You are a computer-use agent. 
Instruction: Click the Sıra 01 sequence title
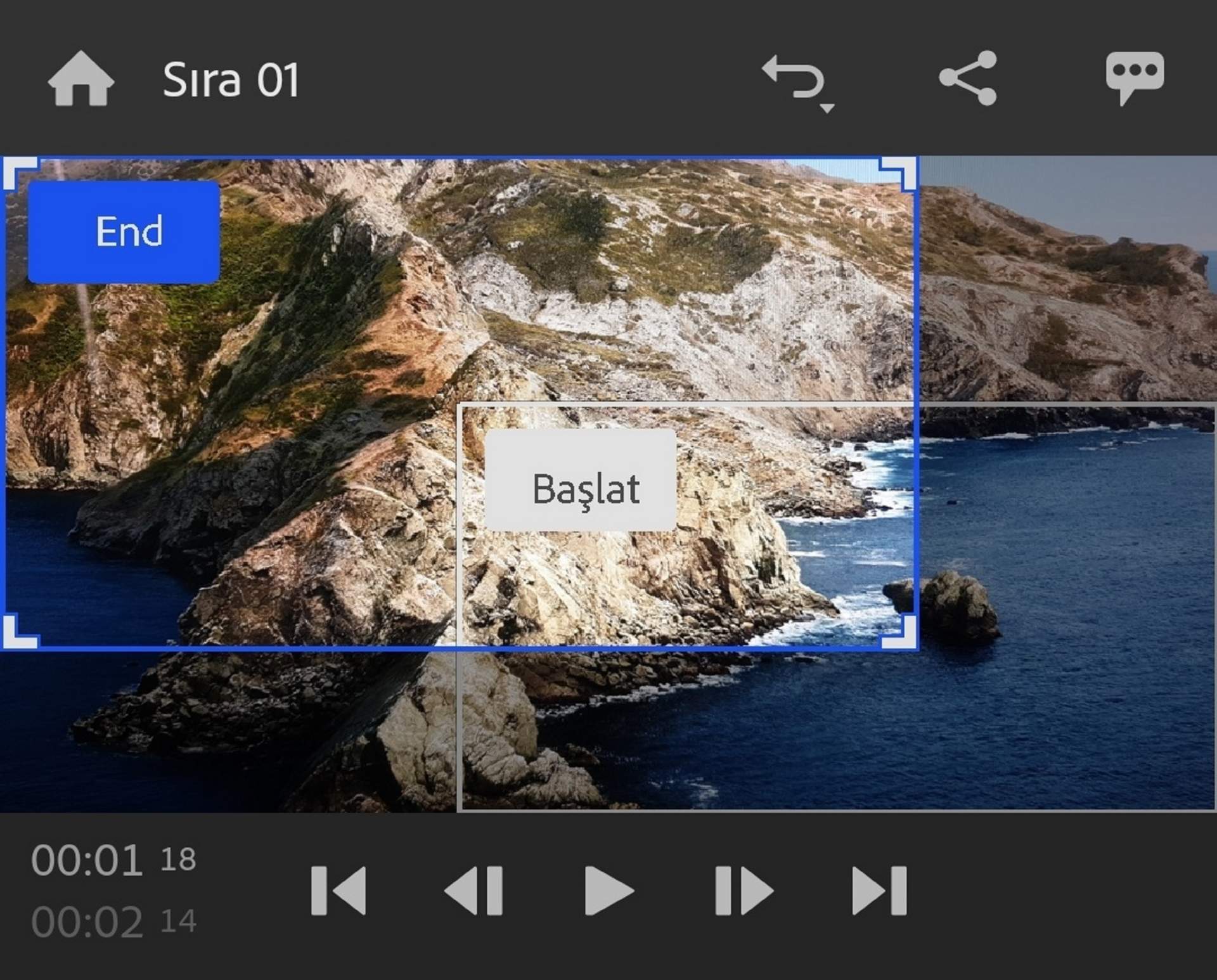(230, 80)
